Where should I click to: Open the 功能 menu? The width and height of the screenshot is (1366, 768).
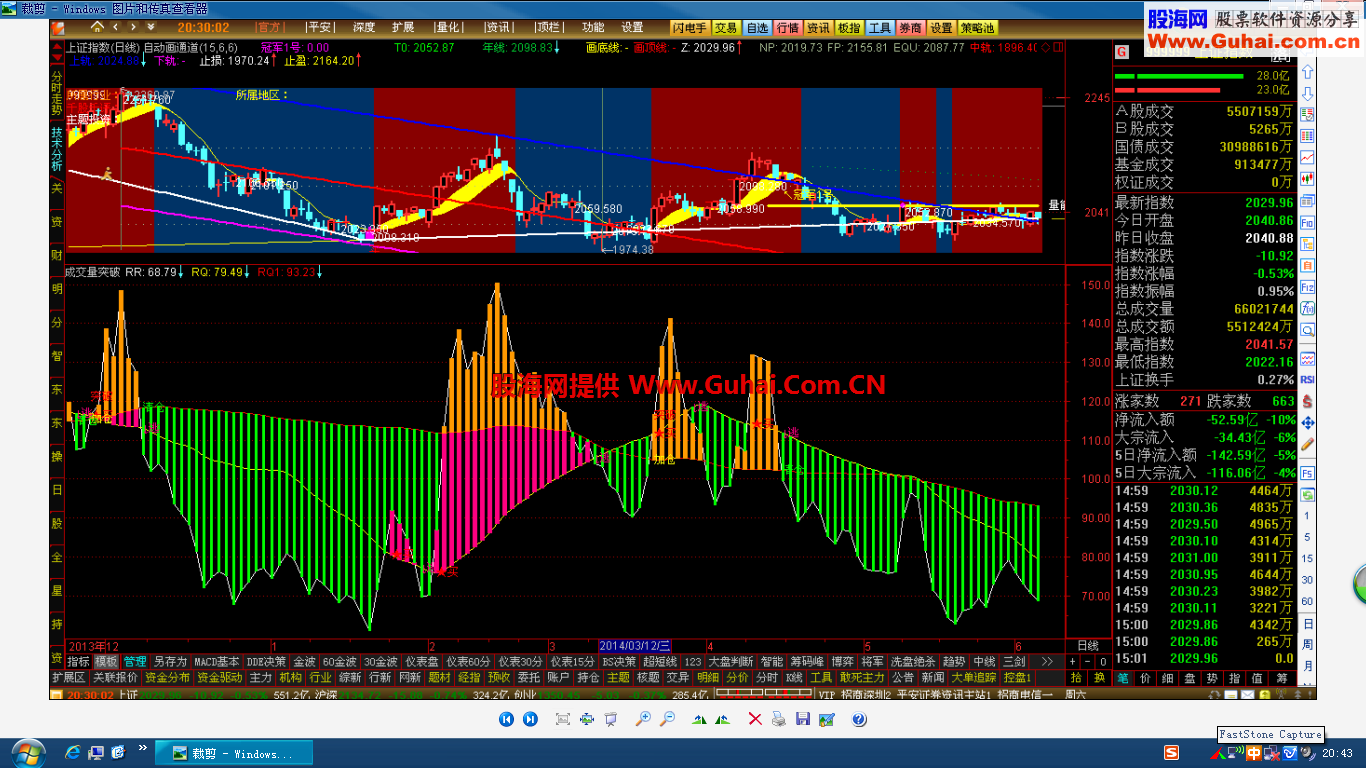593,27
